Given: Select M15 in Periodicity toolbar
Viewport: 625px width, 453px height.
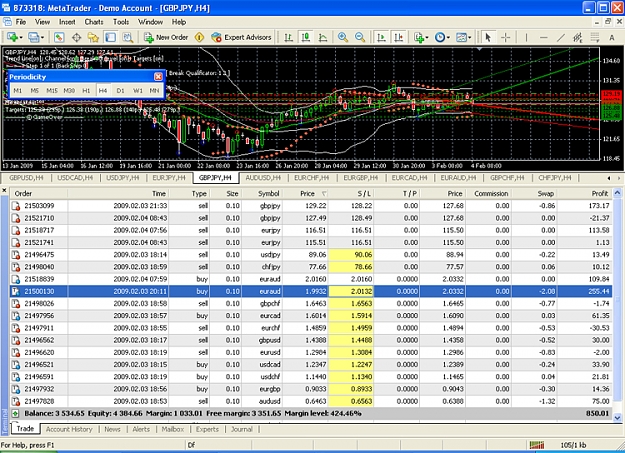Looking at the screenshot, I should [52, 91].
